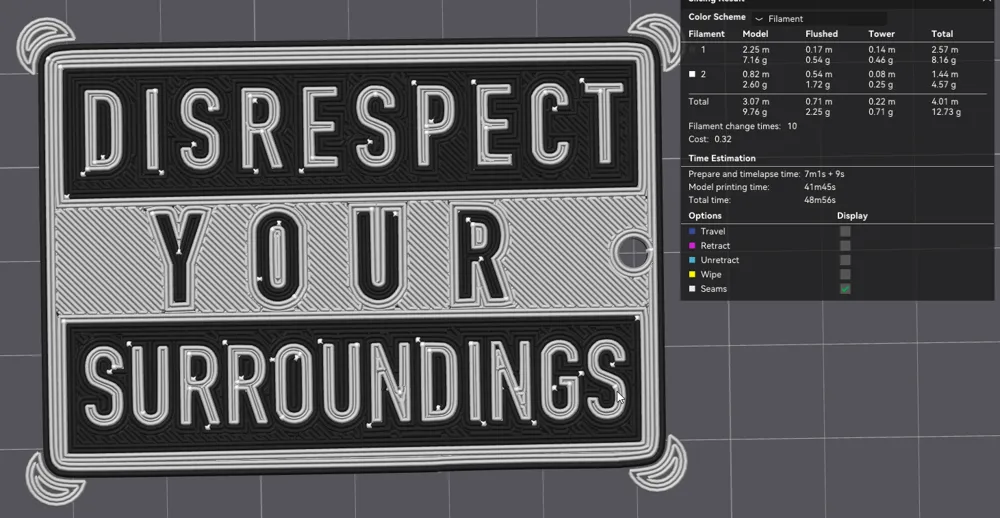Click the Unretract option label
The height and width of the screenshot is (518, 1000).
coord(720,260)
